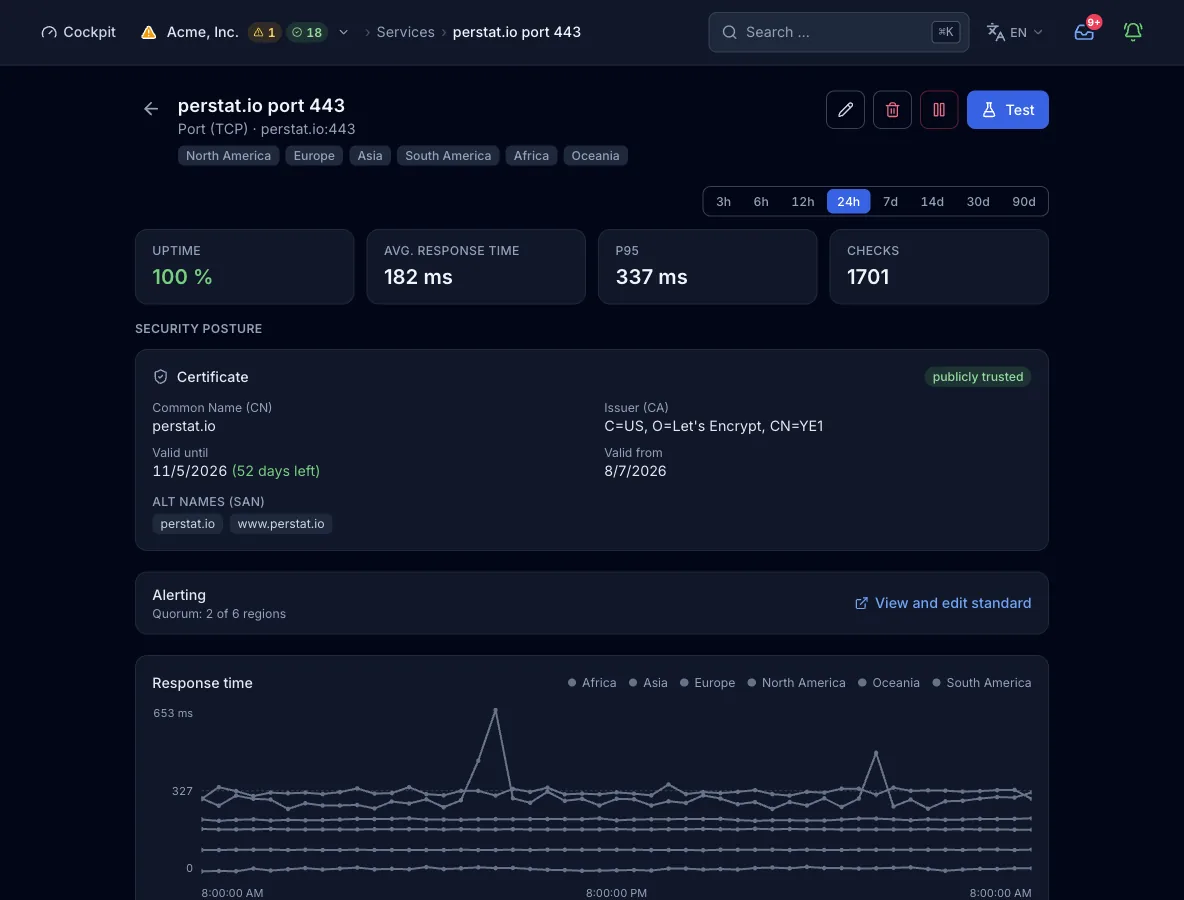Select the 90d time range
1184x900 pixels.
click(1023, 202)
